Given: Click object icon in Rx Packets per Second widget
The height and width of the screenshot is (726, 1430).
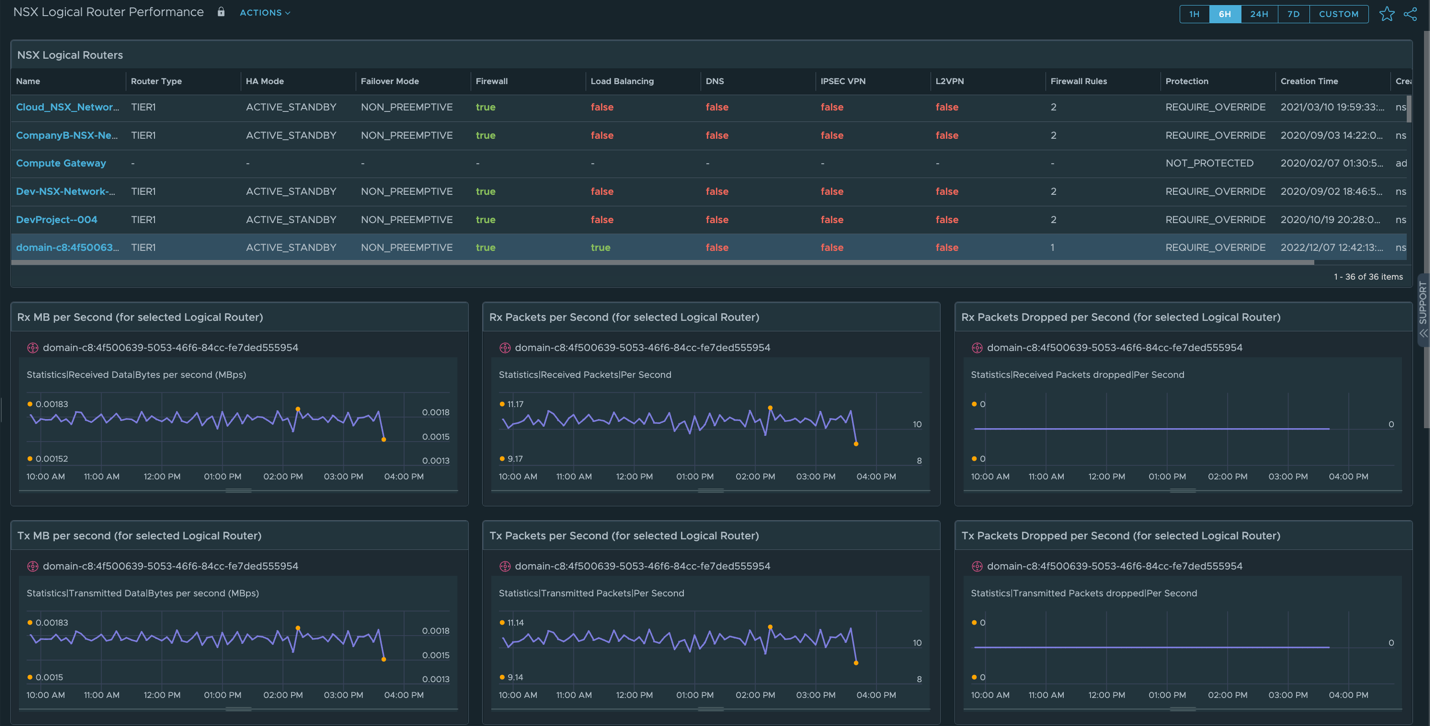Looking at the screenshot, I should (x=505, y=348).
